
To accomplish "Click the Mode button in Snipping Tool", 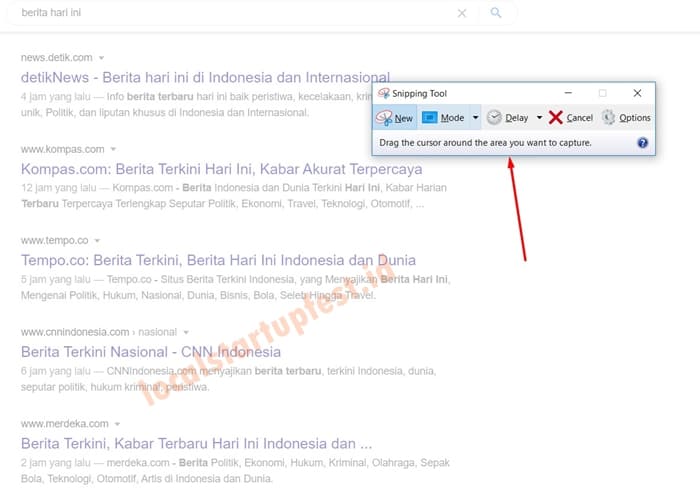I will click(x=443, y=118).
